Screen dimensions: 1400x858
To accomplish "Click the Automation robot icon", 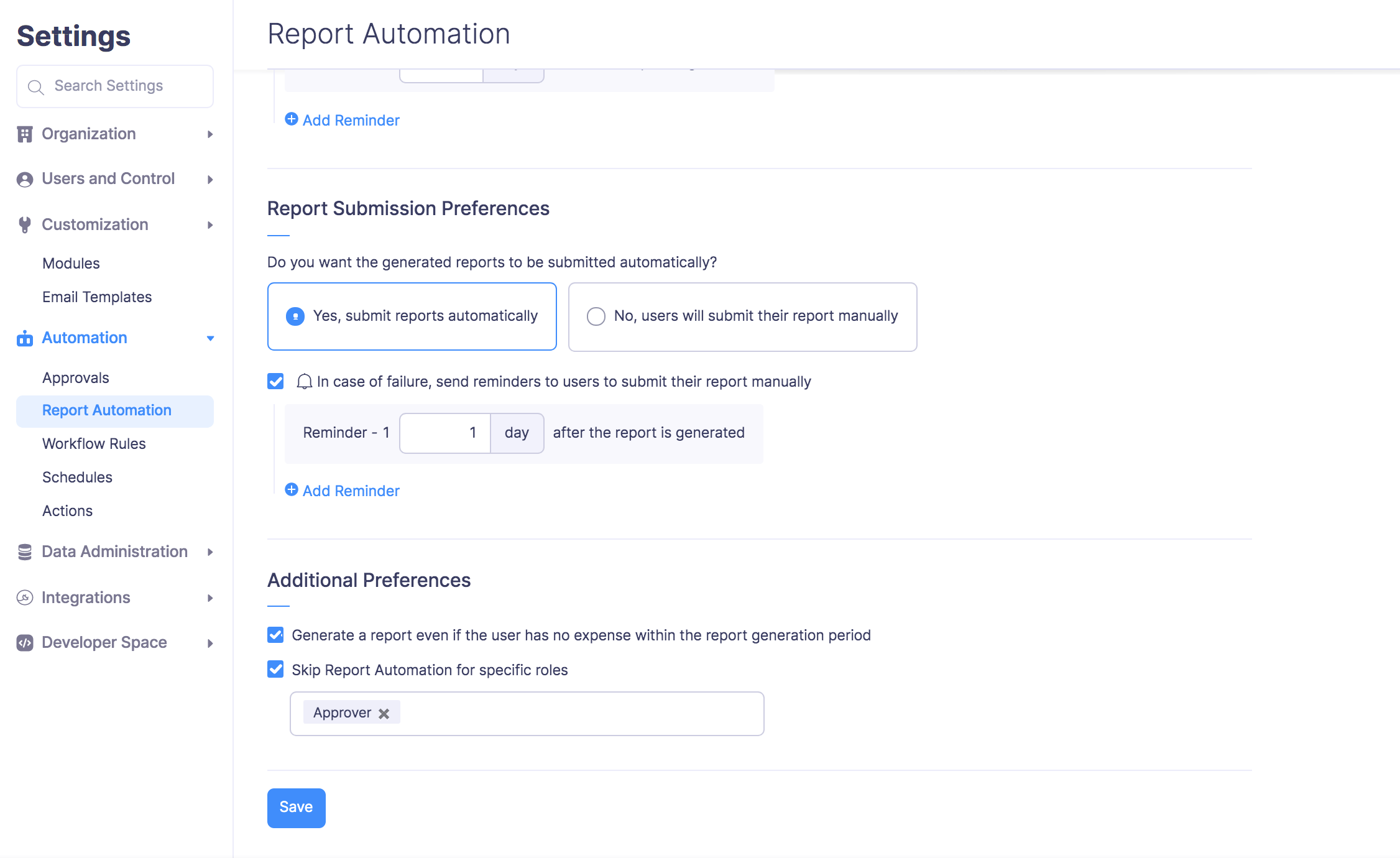I will pos(25,338).
